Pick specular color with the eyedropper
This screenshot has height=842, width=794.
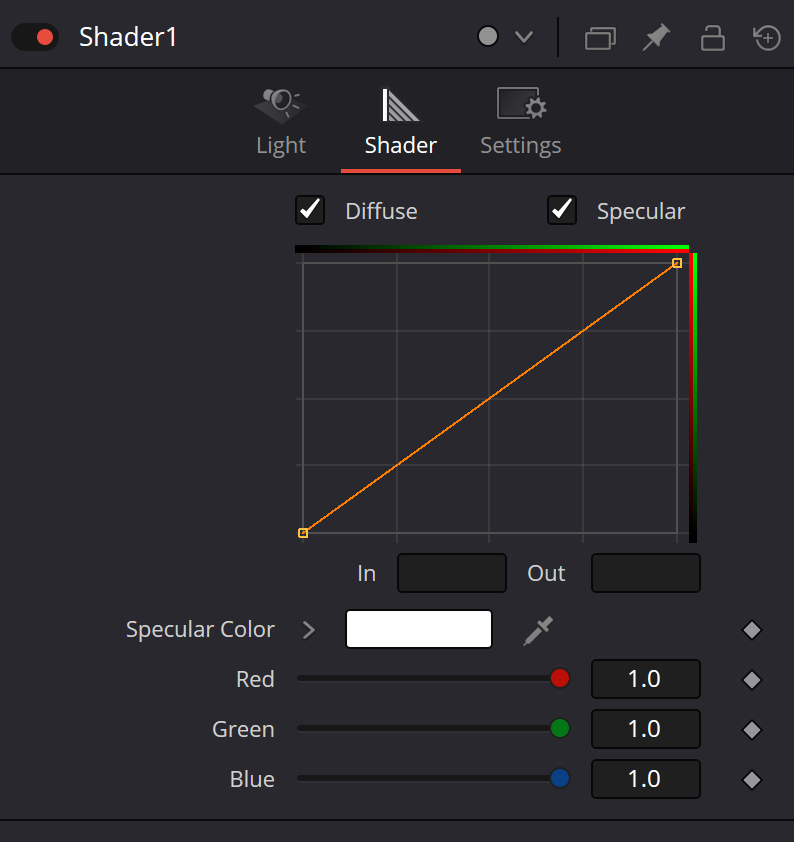(538, 630)
